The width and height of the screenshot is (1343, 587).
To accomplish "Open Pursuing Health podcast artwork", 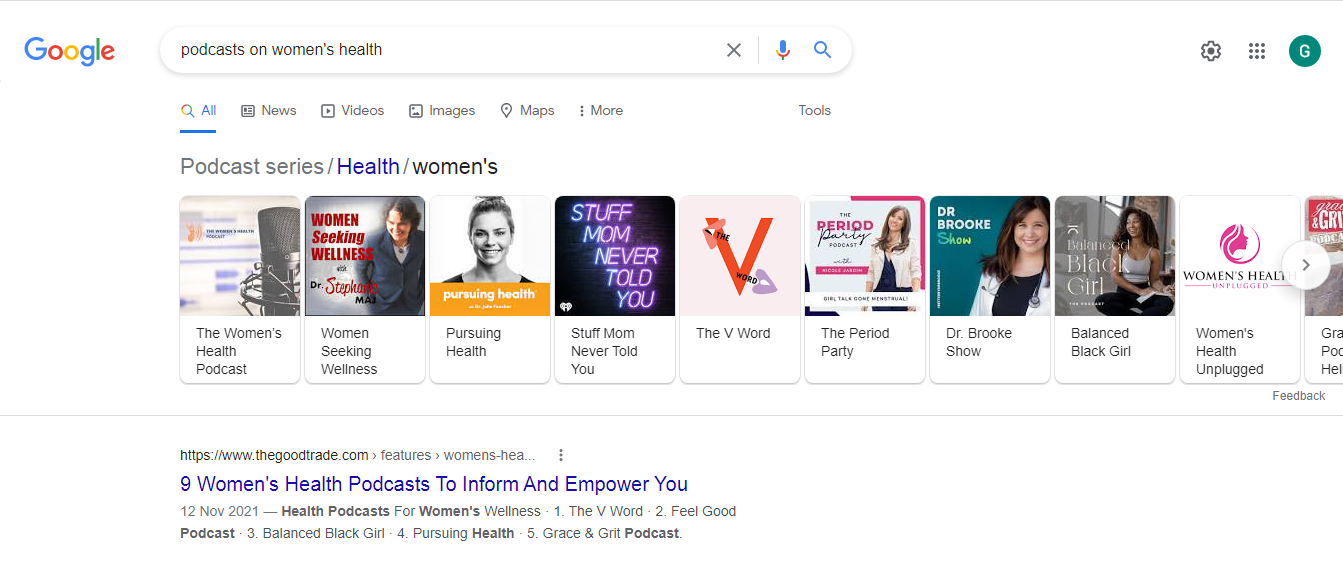I will [x=490, y=256].
